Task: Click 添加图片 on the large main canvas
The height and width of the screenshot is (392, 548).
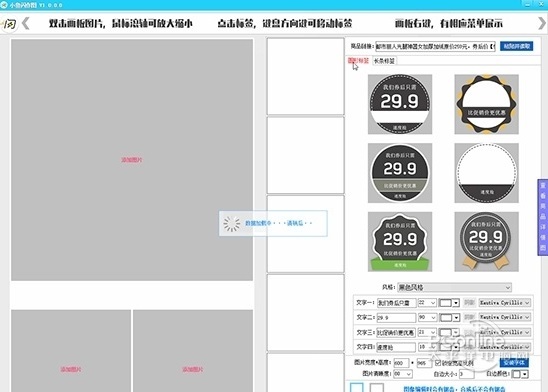Action: tap(132, 160)
